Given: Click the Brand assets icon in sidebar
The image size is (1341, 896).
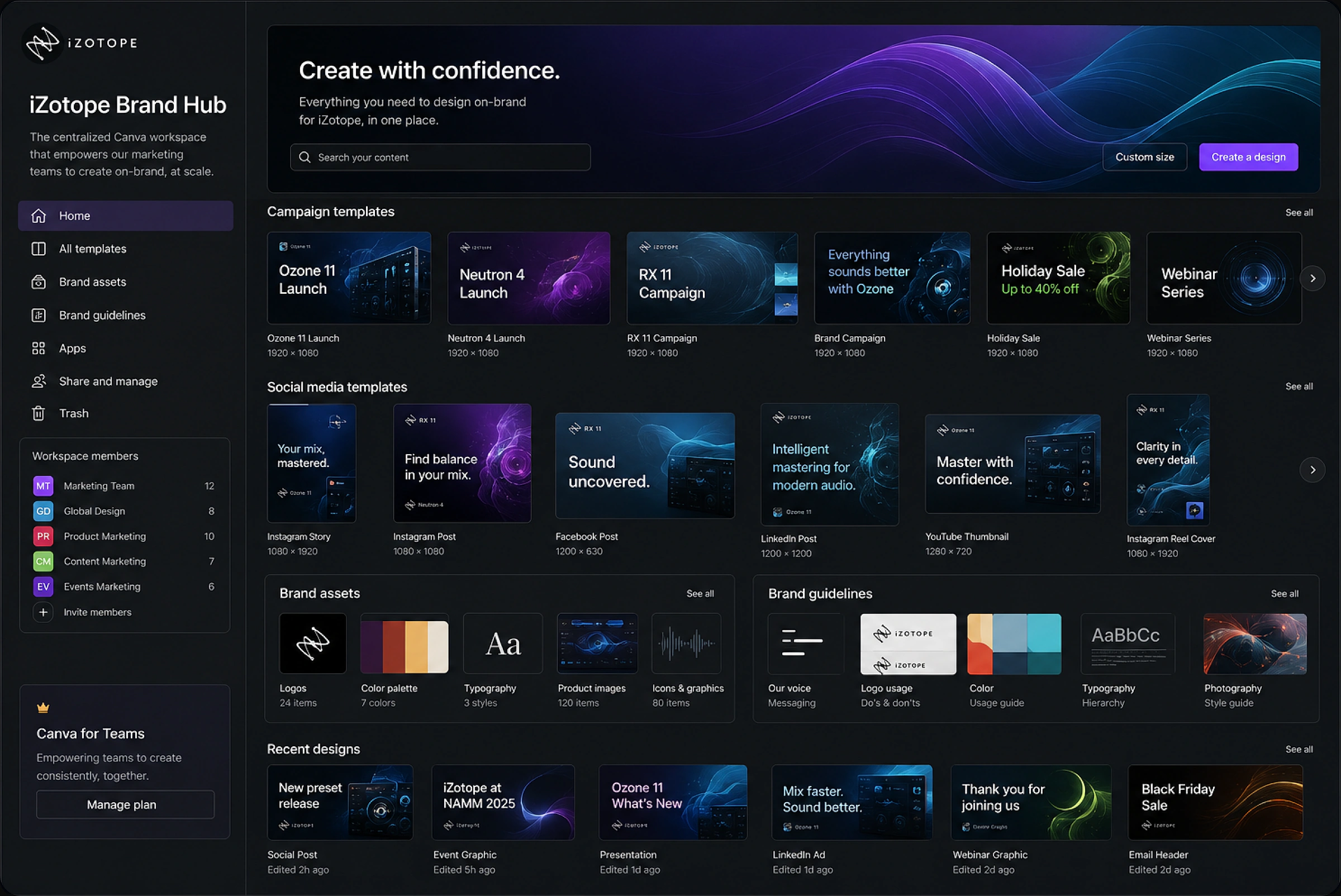Looking at the screenshot, I should pyautogui.click(x=39, y=282).
